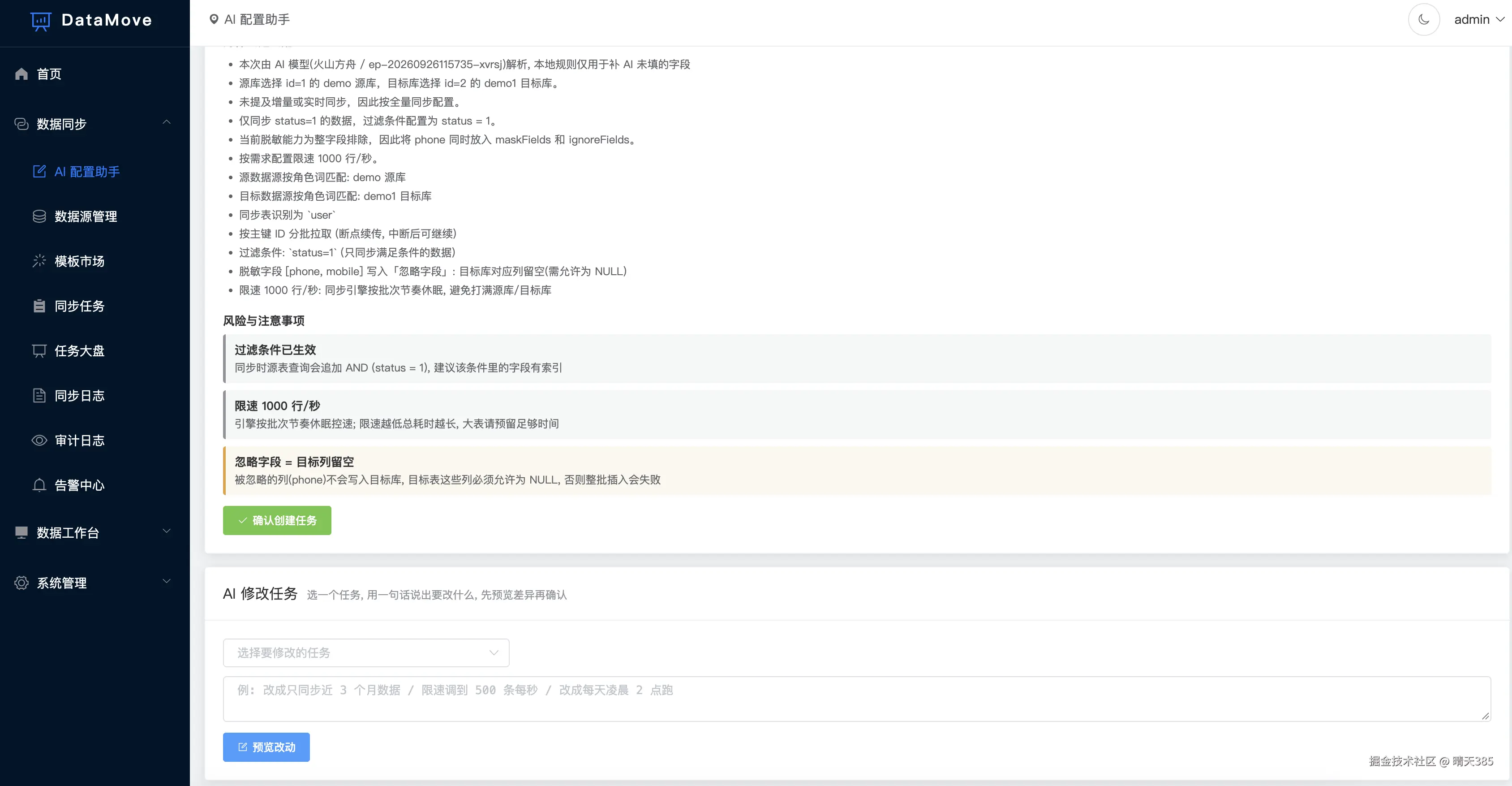Click the 忽略字段 = 目标列留空 warning heading
The height and width of the screenshot is (786, 1512).
pyautogui.click(x=294, y=462)
